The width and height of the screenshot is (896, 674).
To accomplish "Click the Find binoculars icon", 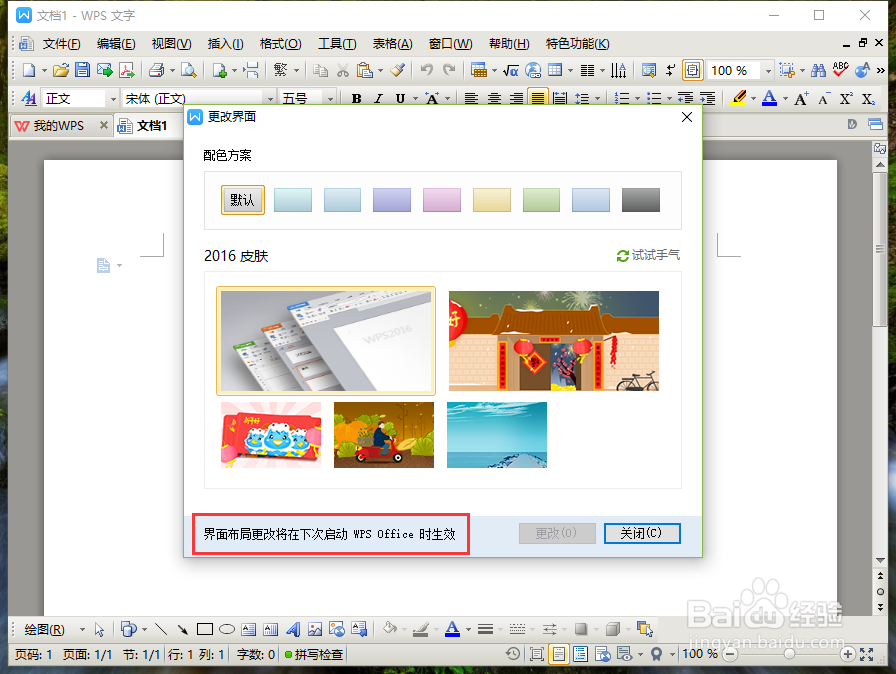I will click(818, 70).
